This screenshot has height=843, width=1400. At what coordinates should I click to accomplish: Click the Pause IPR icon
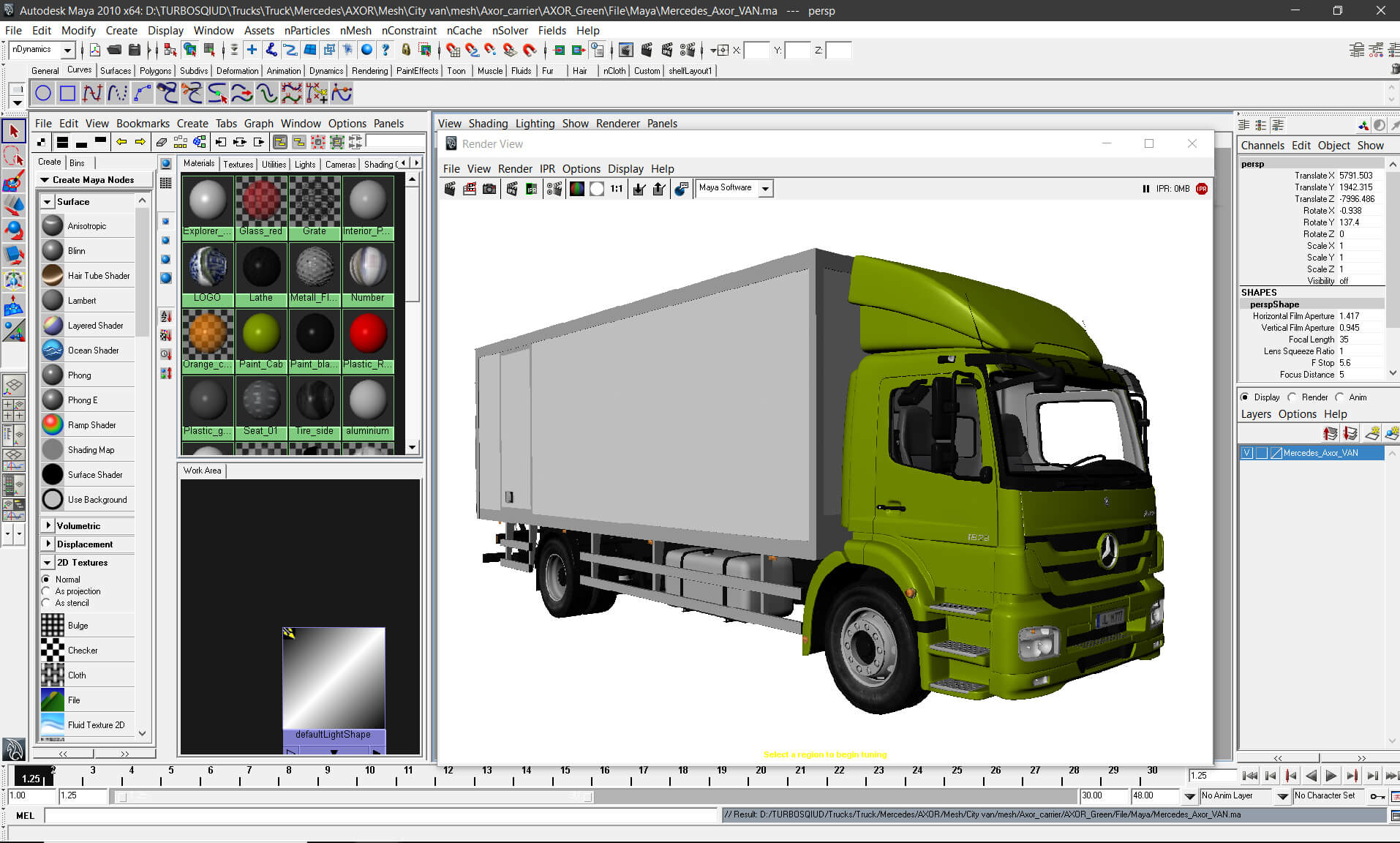pyautogui.click(x=1145, y=189)
